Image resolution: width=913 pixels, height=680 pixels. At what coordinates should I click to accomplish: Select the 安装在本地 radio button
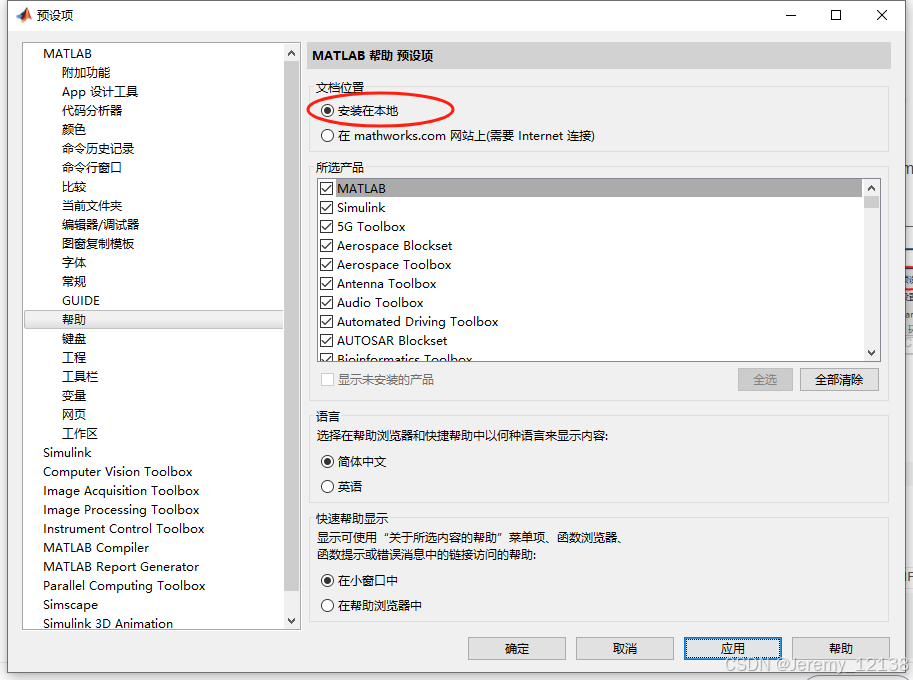(327, 111)
